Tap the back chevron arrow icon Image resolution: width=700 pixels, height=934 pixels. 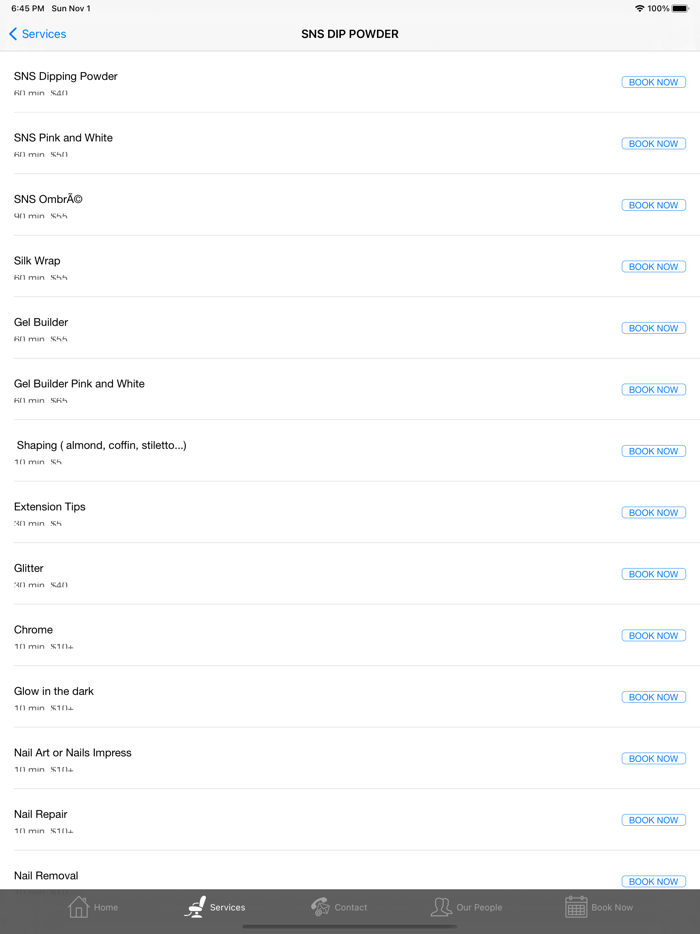pyautogui.click(x=13, y=34)
